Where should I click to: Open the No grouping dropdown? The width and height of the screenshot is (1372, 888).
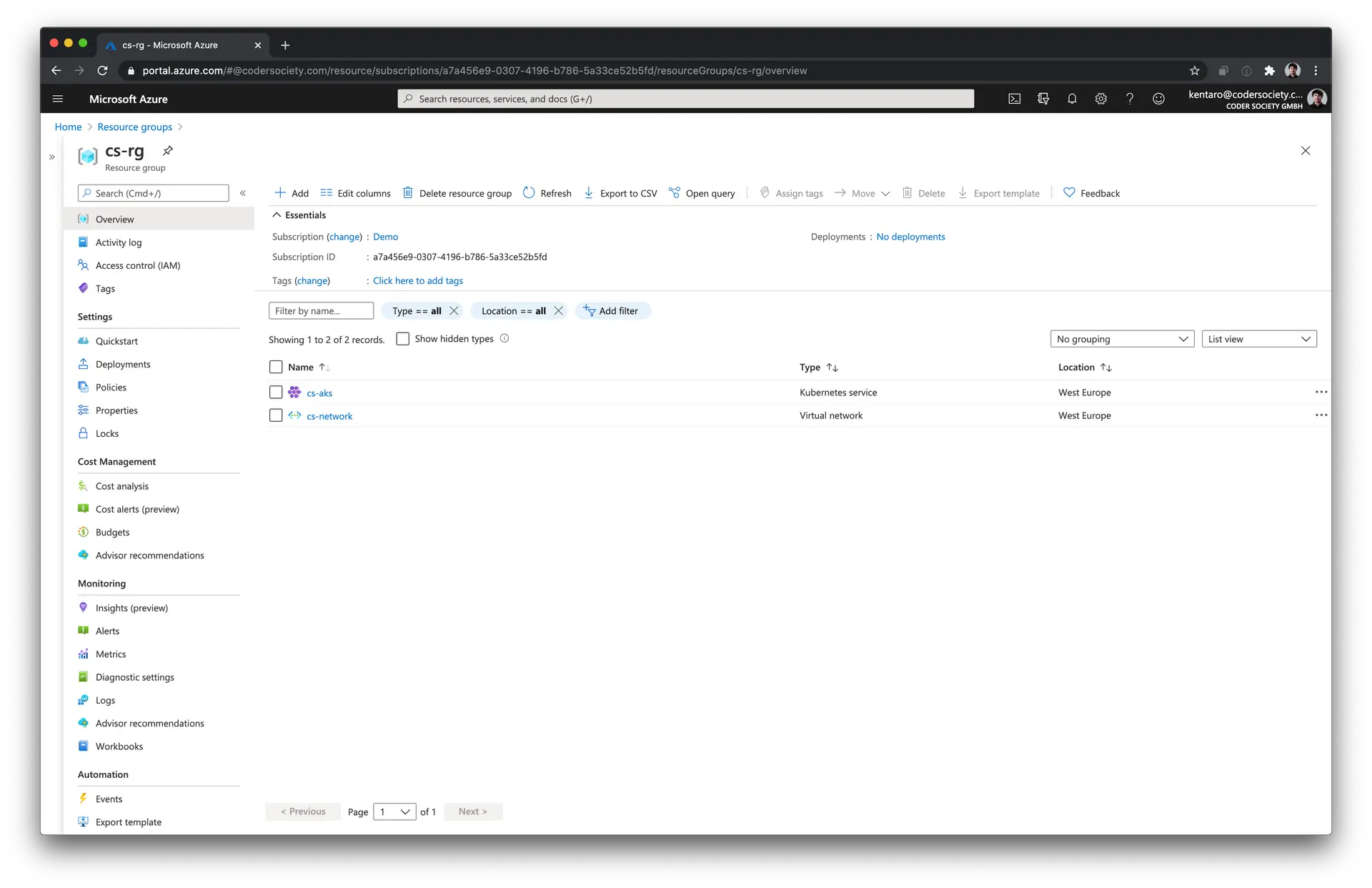tap(1121, 338)
